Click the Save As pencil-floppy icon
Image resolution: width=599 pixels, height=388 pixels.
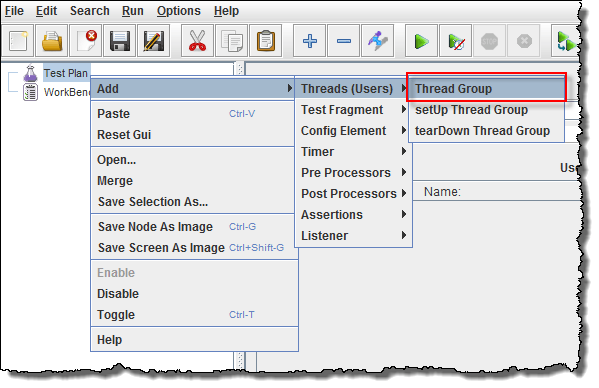[x=154, y=41]
